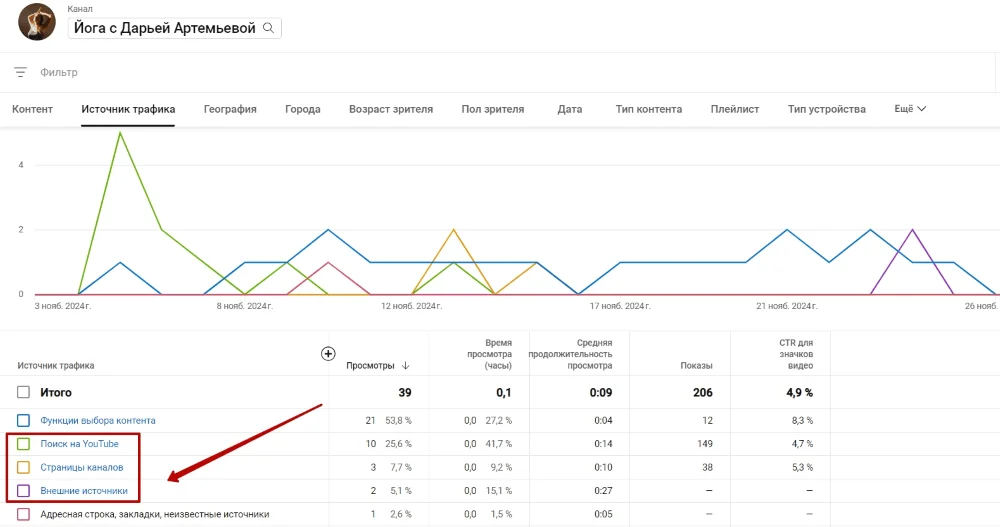Viewport: 1000px width, 527px height.
Task: Click the channel avatar thumbnail
Action: 37,22
